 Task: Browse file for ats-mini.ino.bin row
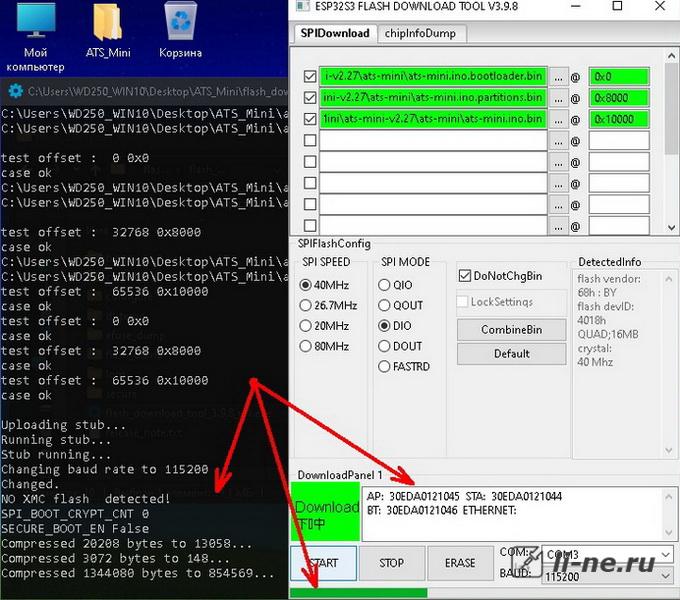click(x=559, y=120)
